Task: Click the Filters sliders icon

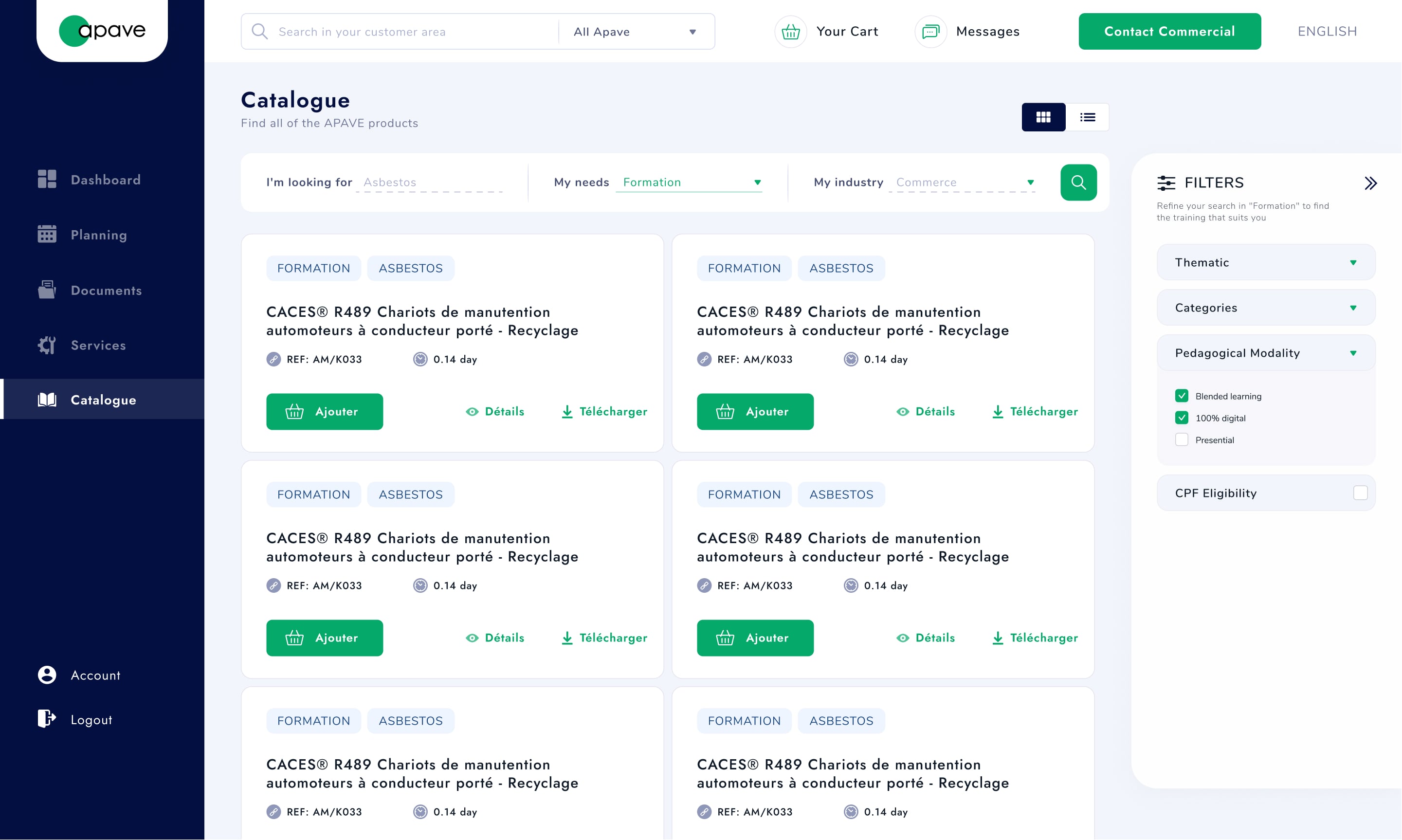Action: pyautogui.click(x=1166, y=183)
